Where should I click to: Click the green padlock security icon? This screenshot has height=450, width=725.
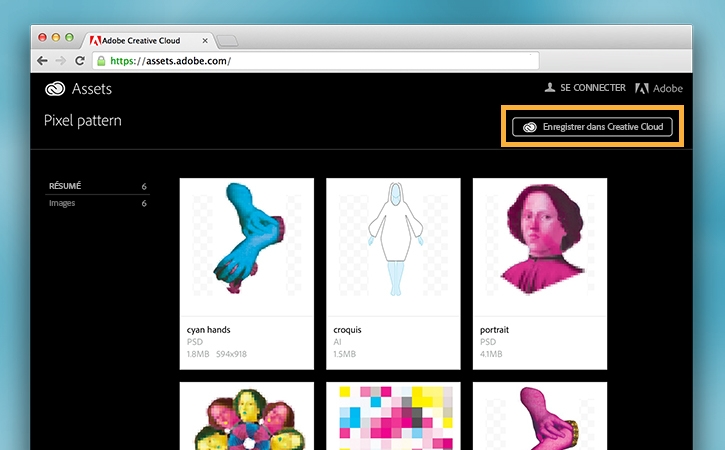[101, 61]
